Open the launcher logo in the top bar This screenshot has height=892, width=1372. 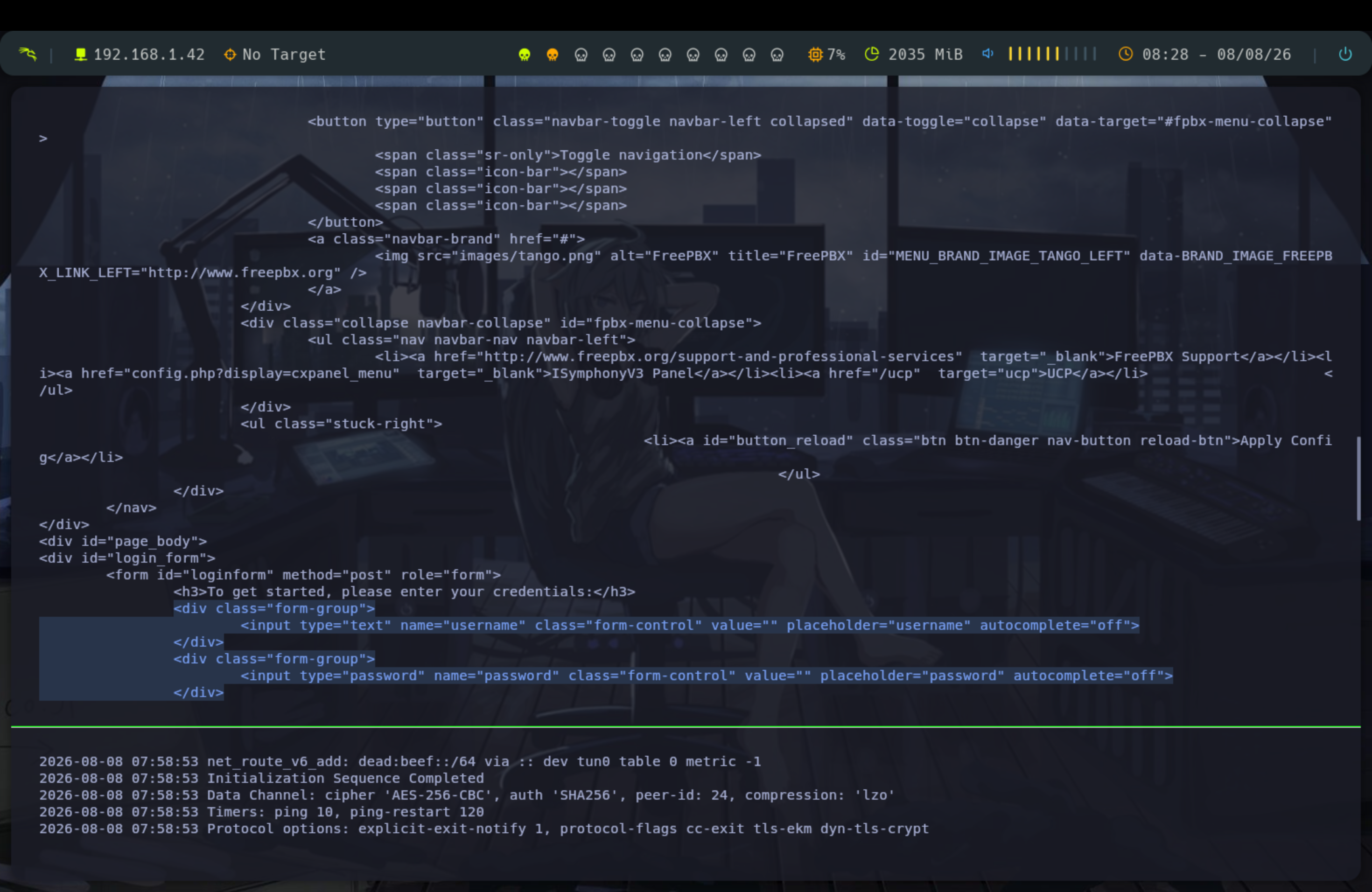(x=27, y=54)
